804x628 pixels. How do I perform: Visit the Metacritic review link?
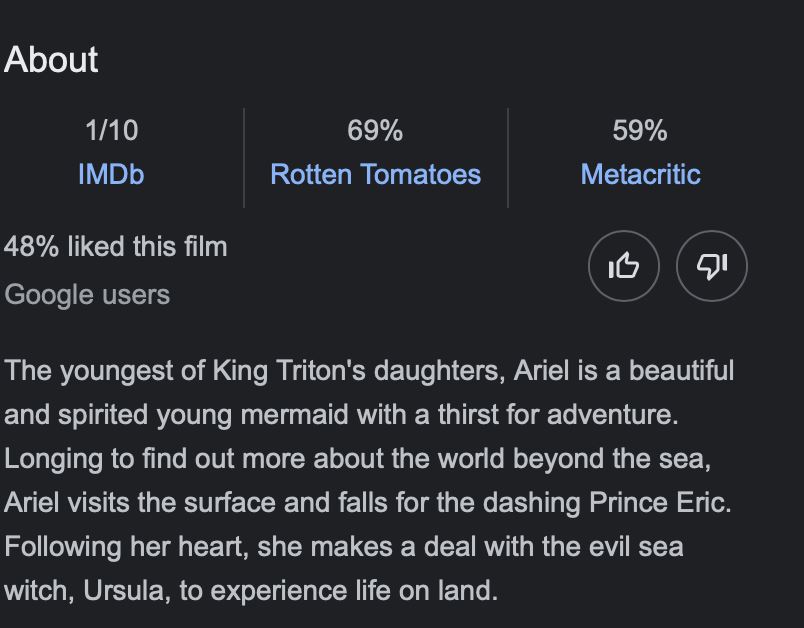point(640,174)
